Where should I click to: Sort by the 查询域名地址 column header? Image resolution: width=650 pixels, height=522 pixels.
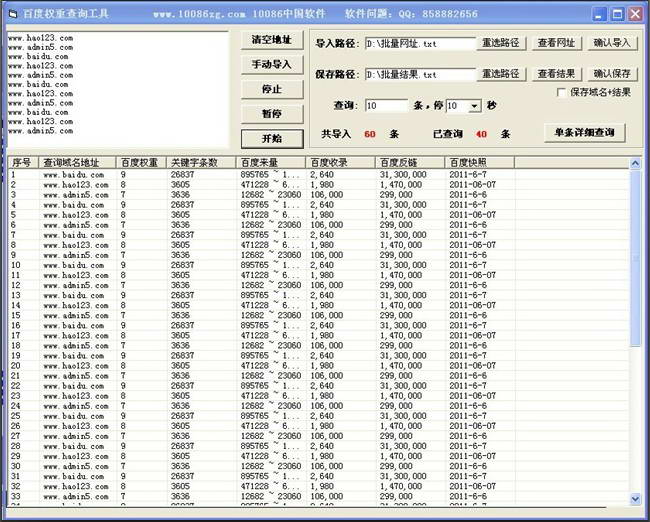pyautogui.click(x=77, y=163)
